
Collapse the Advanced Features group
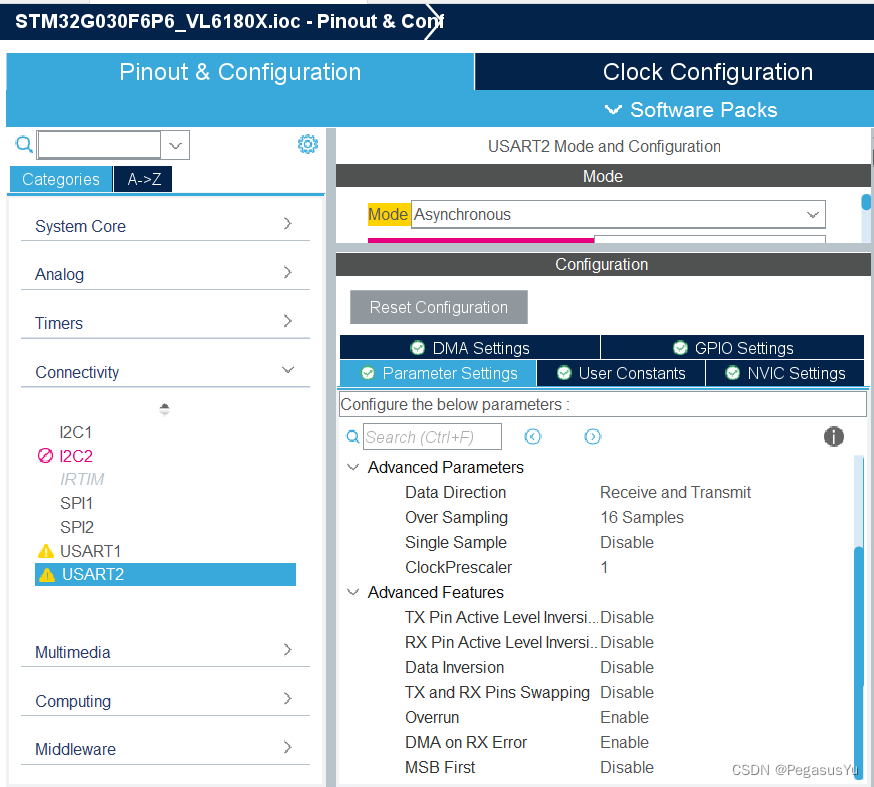pos(353,592)
